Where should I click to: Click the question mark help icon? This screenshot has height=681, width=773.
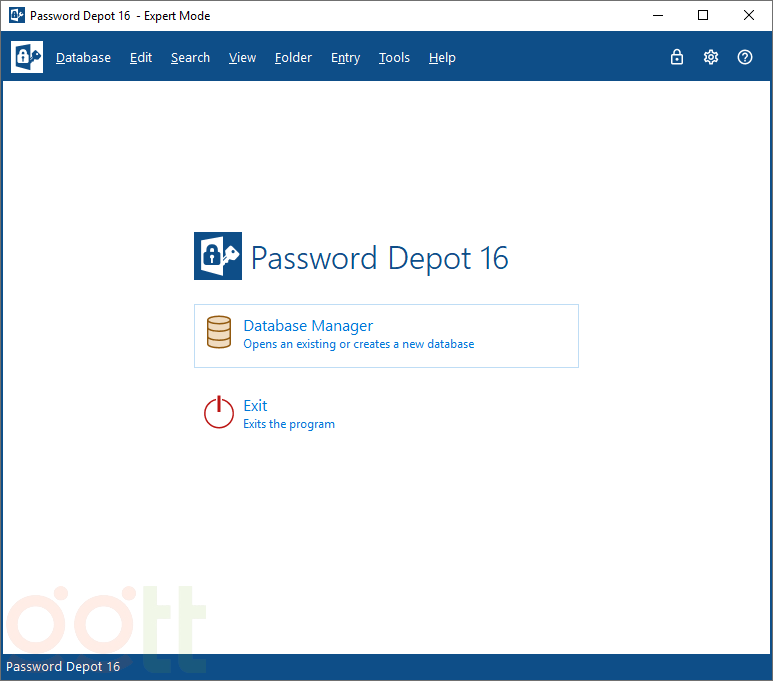(x=745, y=57)
